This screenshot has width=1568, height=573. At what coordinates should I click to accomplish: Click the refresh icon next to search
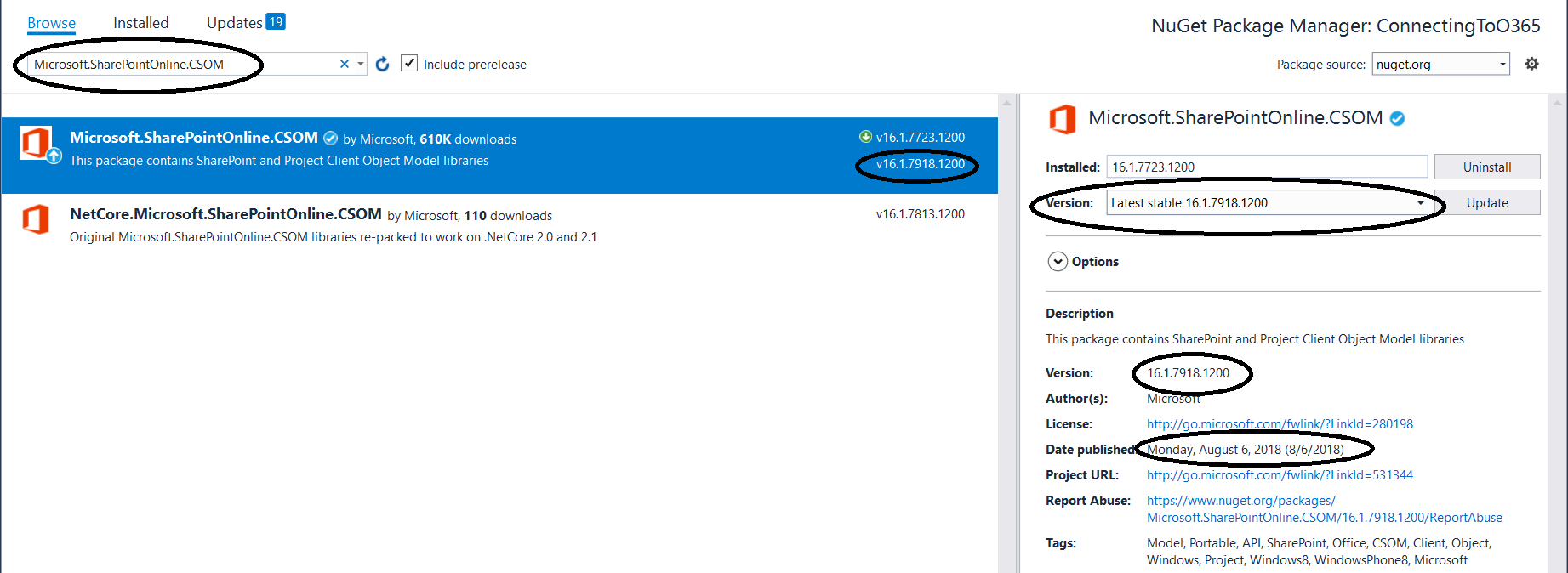(383, 64)
